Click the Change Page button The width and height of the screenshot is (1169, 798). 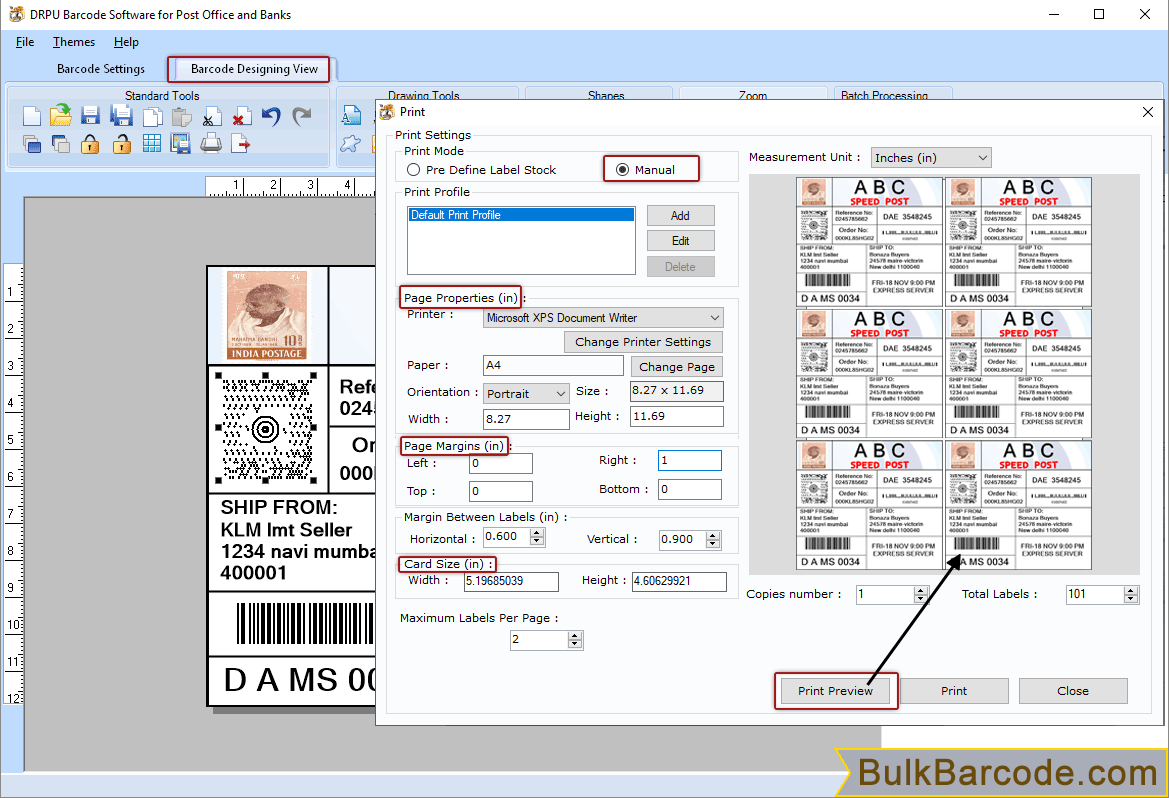coord(677,367)
